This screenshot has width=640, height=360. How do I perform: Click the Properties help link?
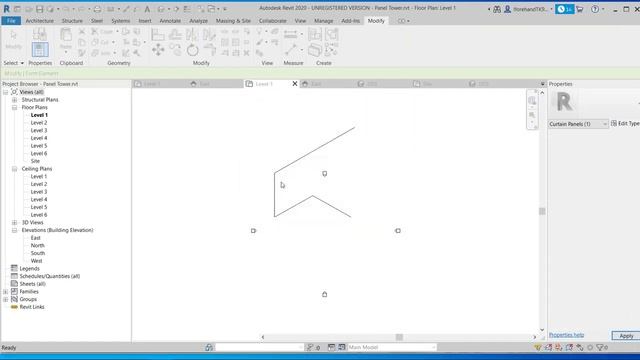566,335
